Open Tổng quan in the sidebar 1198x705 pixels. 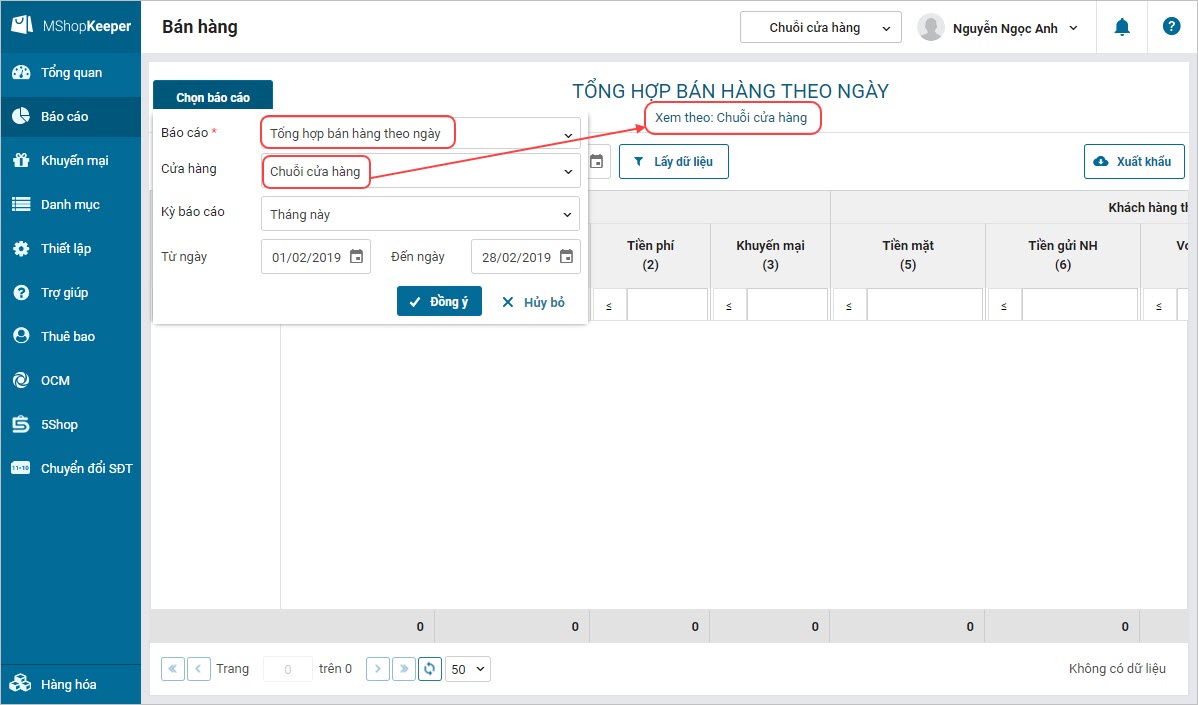coord(70,73)
